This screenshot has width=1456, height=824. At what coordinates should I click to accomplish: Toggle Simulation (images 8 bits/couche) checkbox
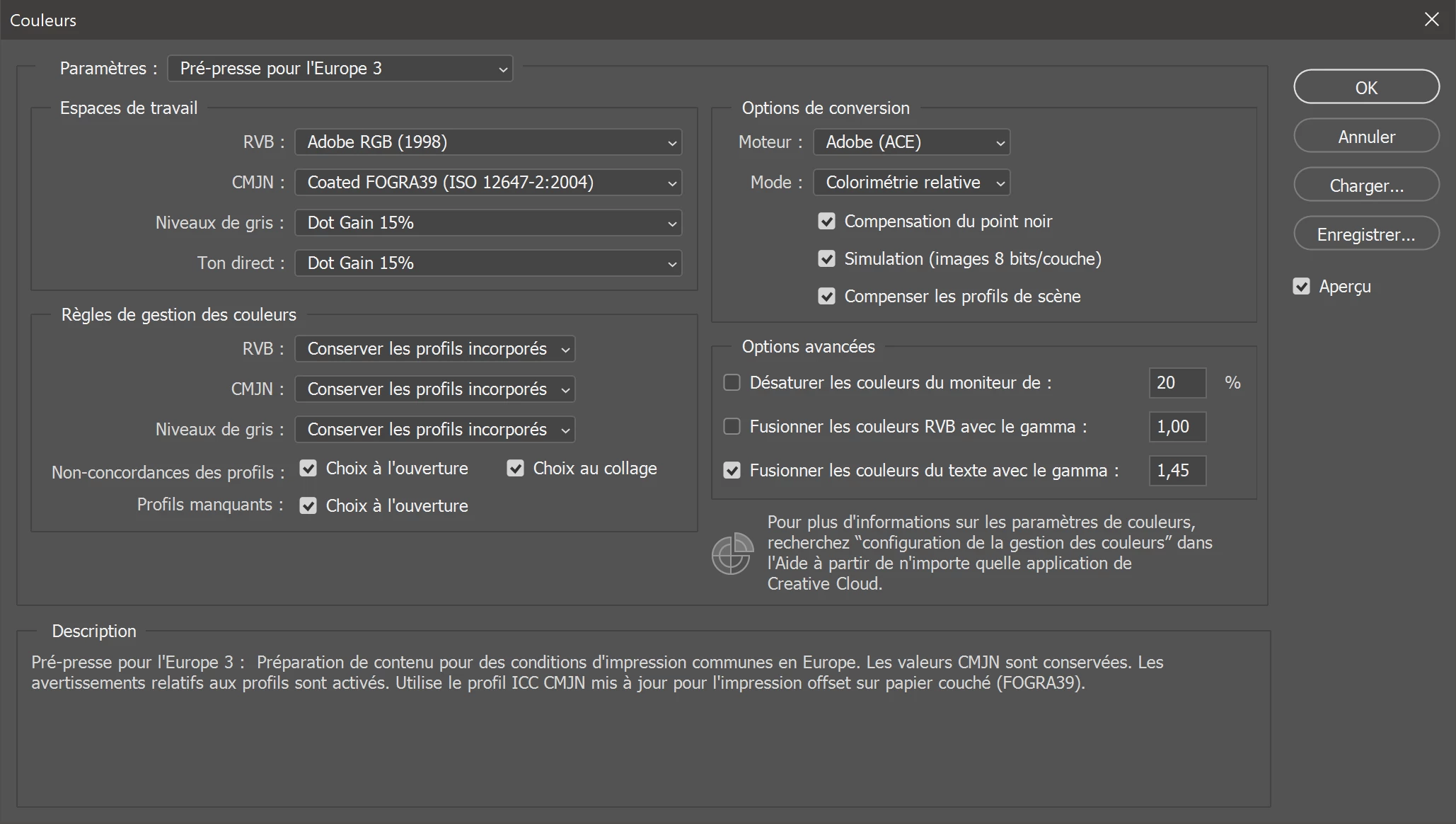pyautogui.click(x=826, y=259)
